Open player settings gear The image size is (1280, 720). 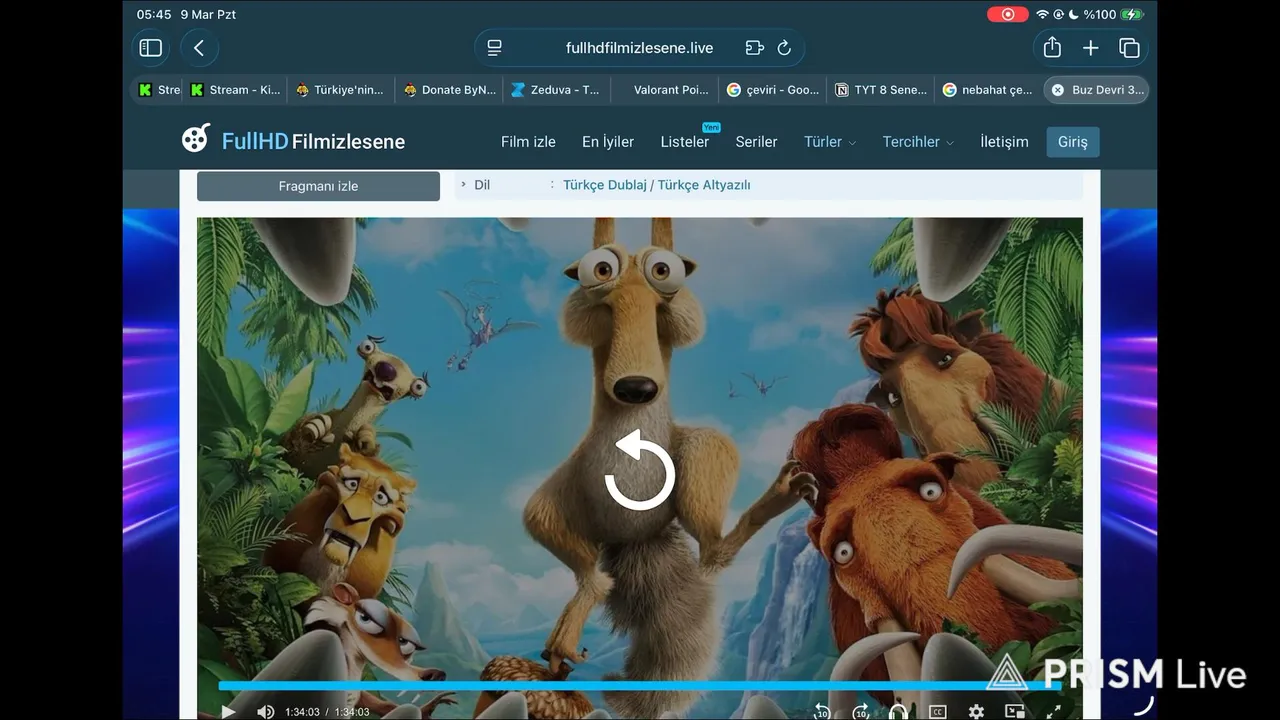[x=976, y=712]
